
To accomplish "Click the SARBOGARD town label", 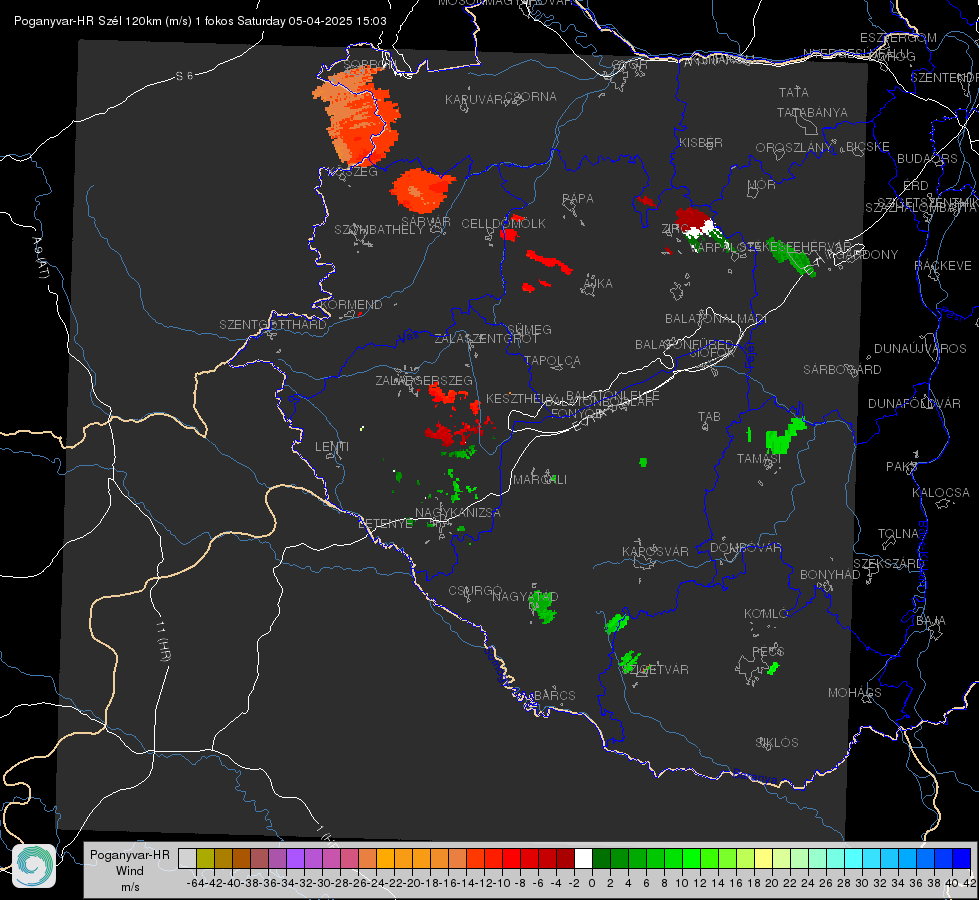I will tap(842, 370).
